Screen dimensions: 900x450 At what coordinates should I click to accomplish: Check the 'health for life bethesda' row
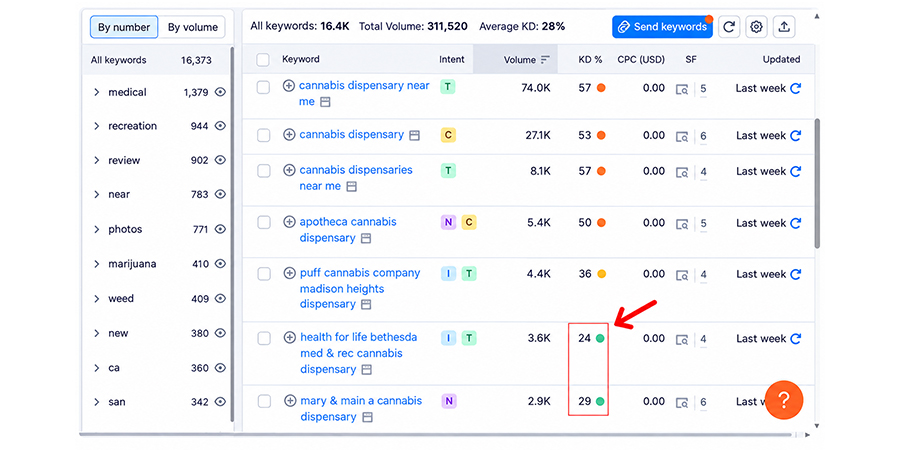pyautogui.click(x=263, y=339)
